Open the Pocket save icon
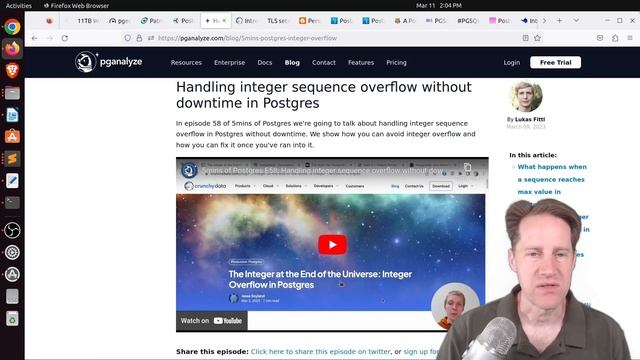 pos(600,38)
